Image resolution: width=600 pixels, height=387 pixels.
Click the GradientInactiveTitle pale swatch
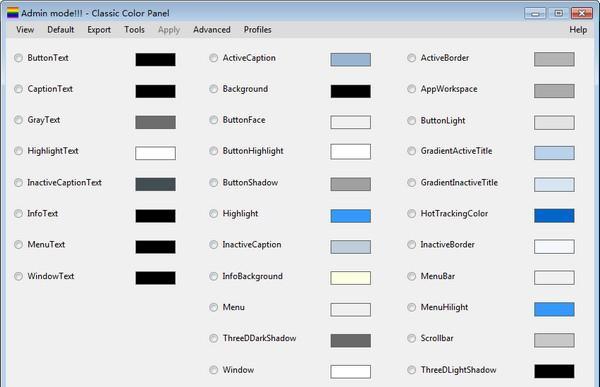554,184
